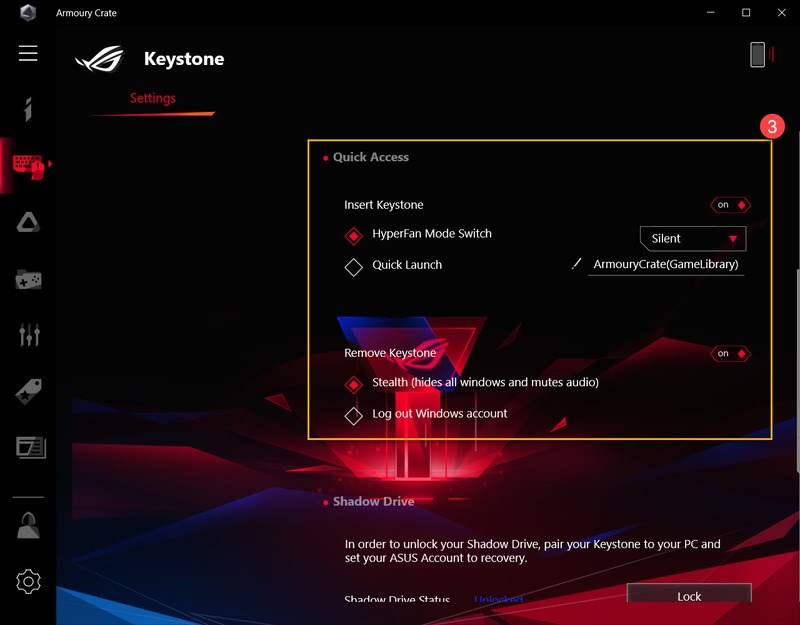Click the Insert Keystone label

(384, 205)
